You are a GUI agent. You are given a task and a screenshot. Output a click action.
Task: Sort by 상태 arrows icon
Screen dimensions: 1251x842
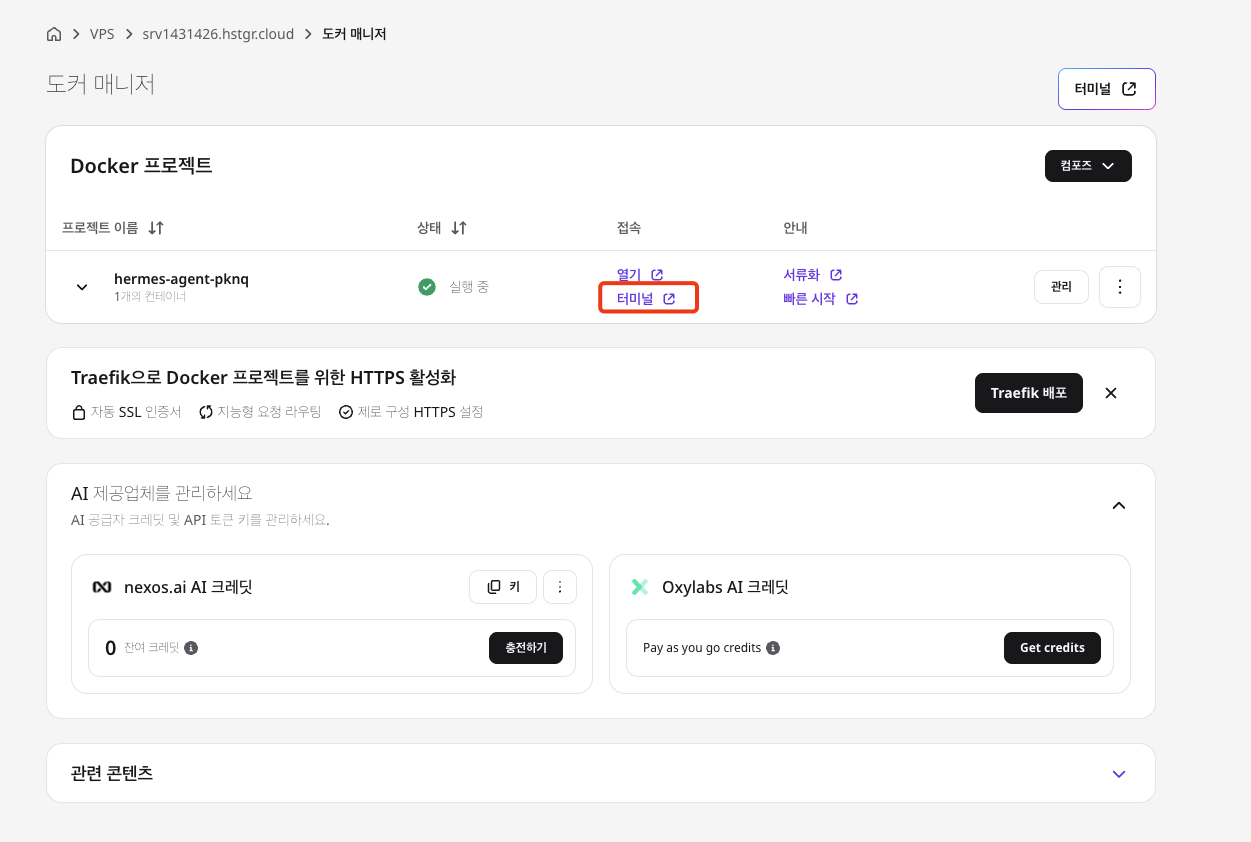pyautogui.click(x=459, y=228)
